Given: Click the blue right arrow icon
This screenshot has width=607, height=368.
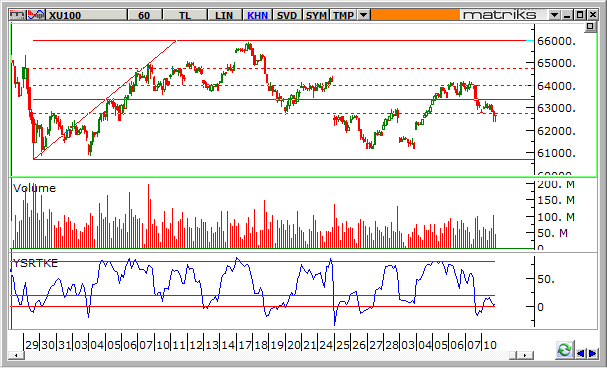Looking at the screenshot, I should tap(593, 353).
